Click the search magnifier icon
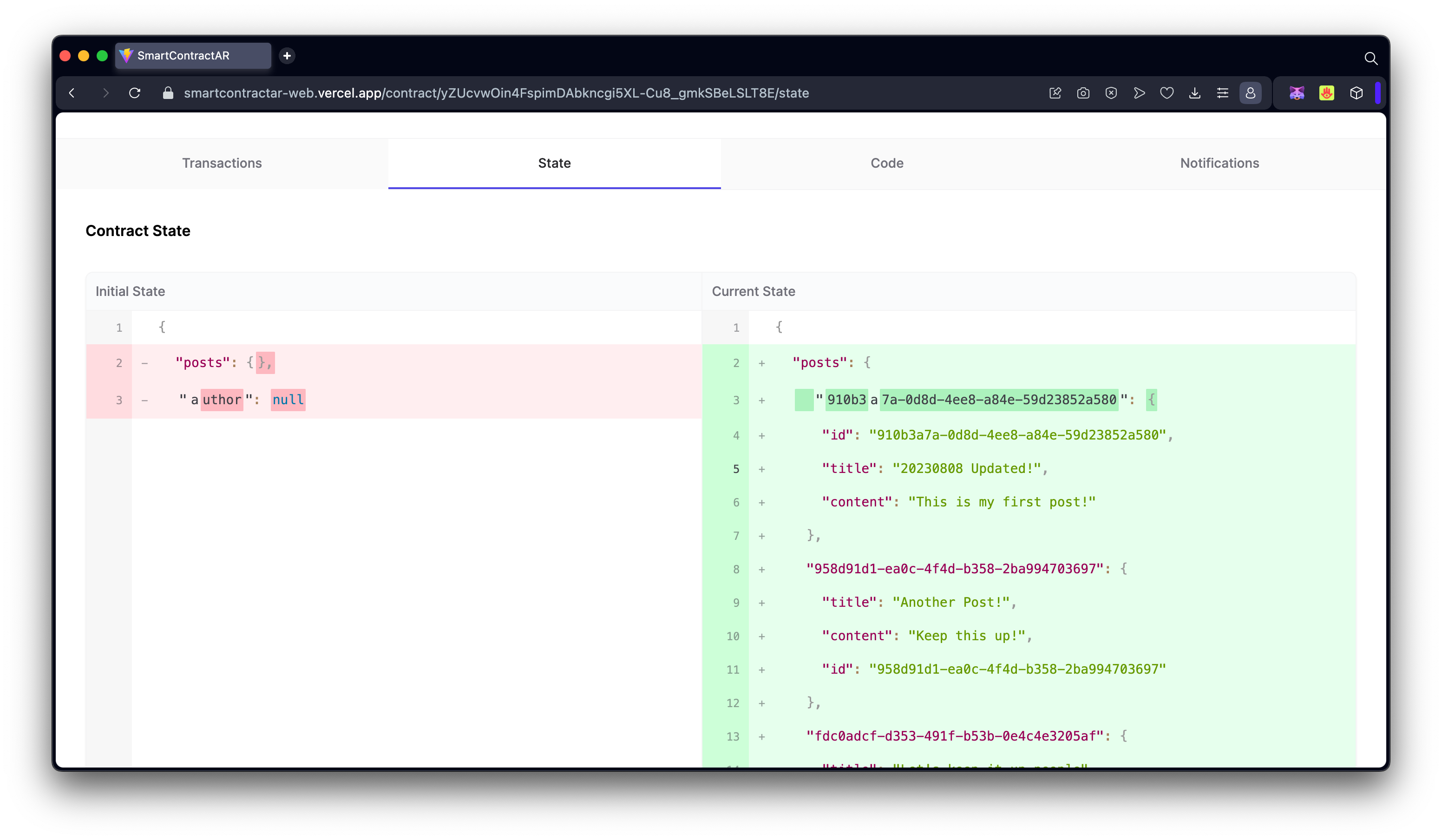This screenshot has height=840, width=1442. coord(1370,59)
